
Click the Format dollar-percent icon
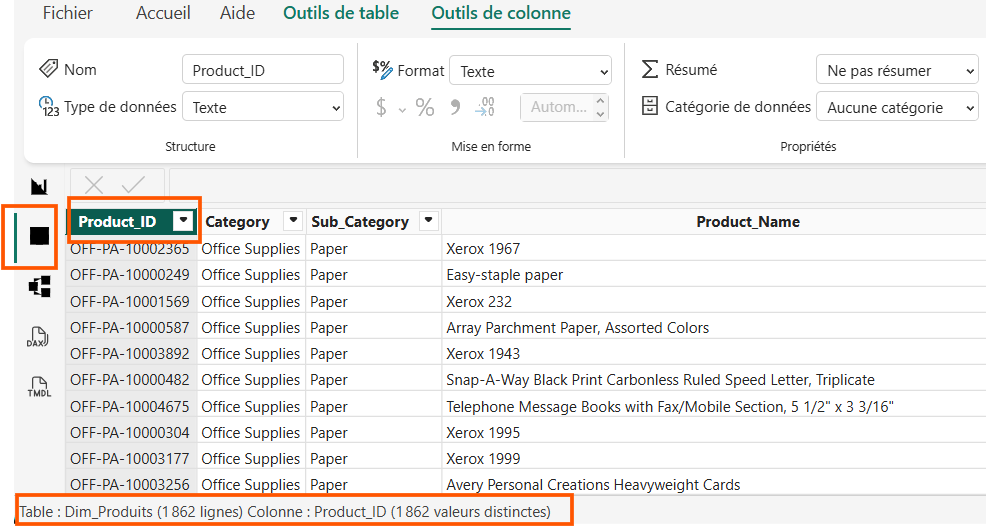pos(382,69)
